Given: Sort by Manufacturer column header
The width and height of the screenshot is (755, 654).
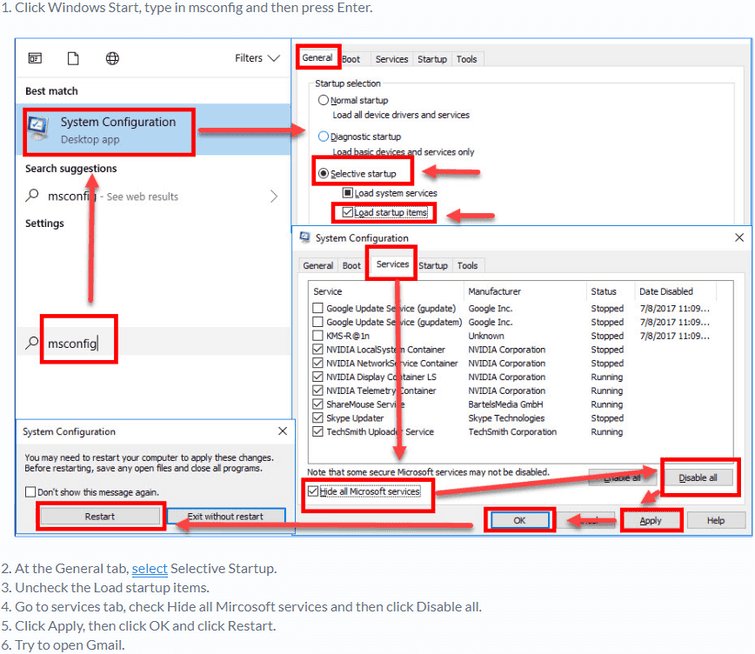Looking at the screenshot, I should tap(524, 291).
